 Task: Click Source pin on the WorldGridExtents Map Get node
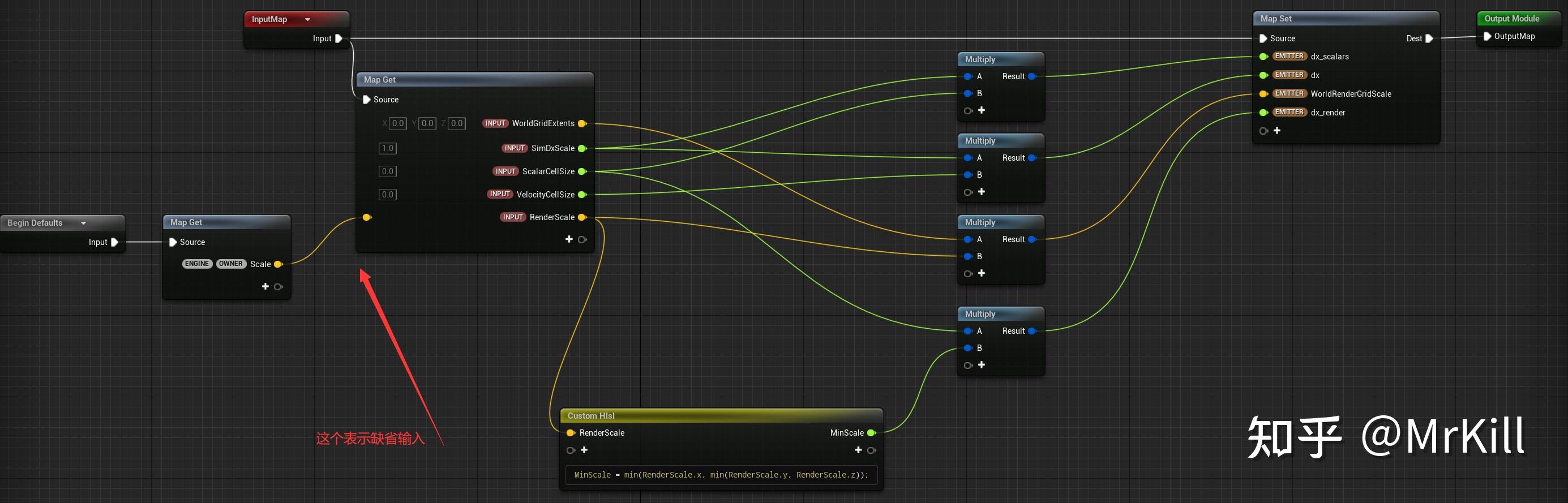click(x=366, y=100)
